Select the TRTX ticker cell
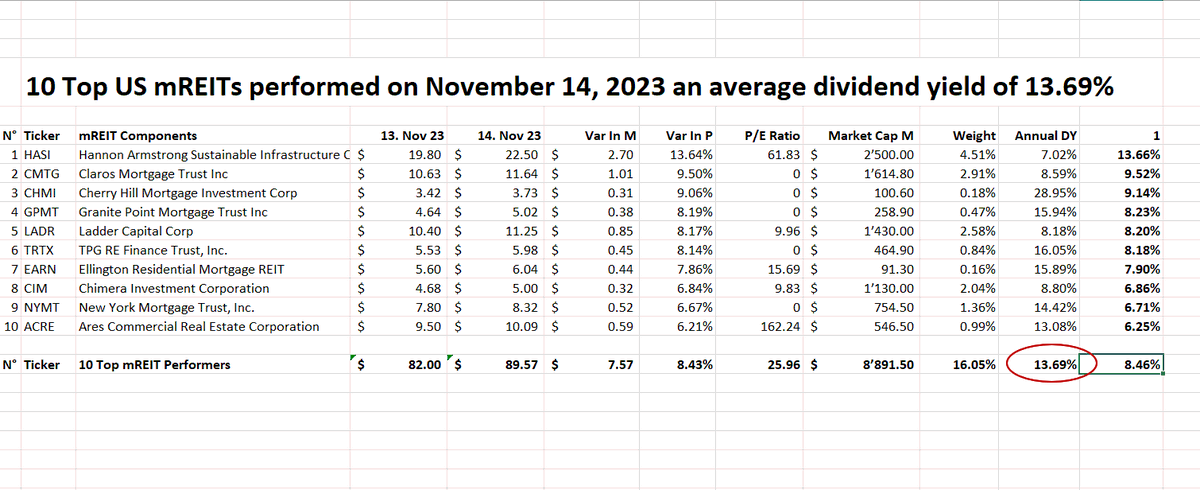Image resolution: width=1200 pixels, height=490 pixels. [x=40, y=250]
